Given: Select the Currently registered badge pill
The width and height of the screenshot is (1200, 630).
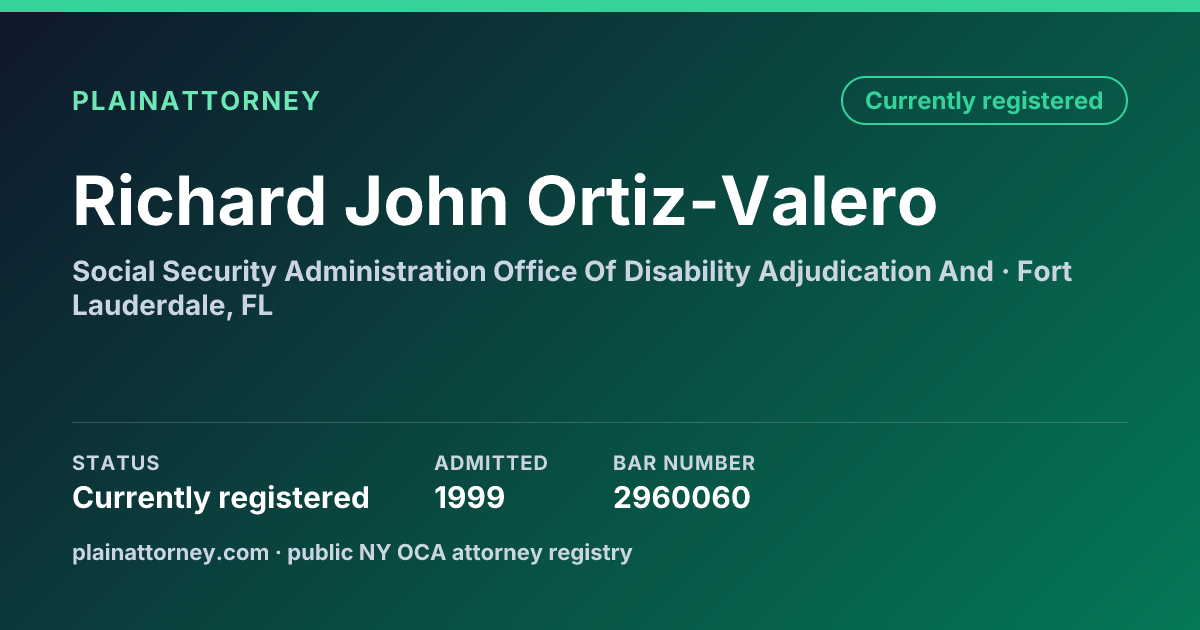Looking at the screenshot, I should (984, 101).
